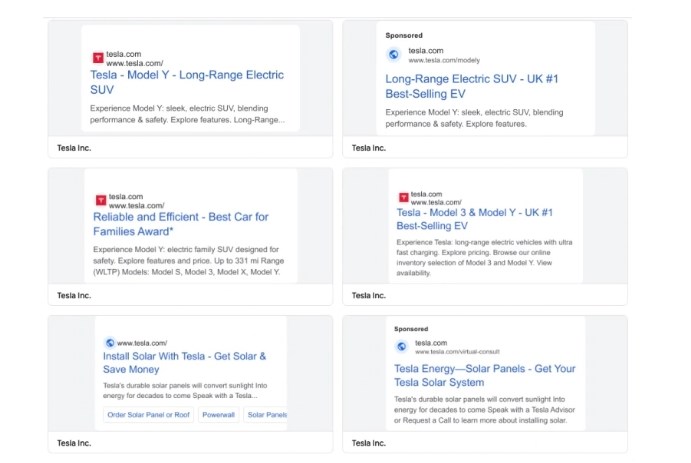Click 'Tesla Inc.' under Model 3 & Model Y ad
This screenshot has width=691, height=463.
[368, 296]
